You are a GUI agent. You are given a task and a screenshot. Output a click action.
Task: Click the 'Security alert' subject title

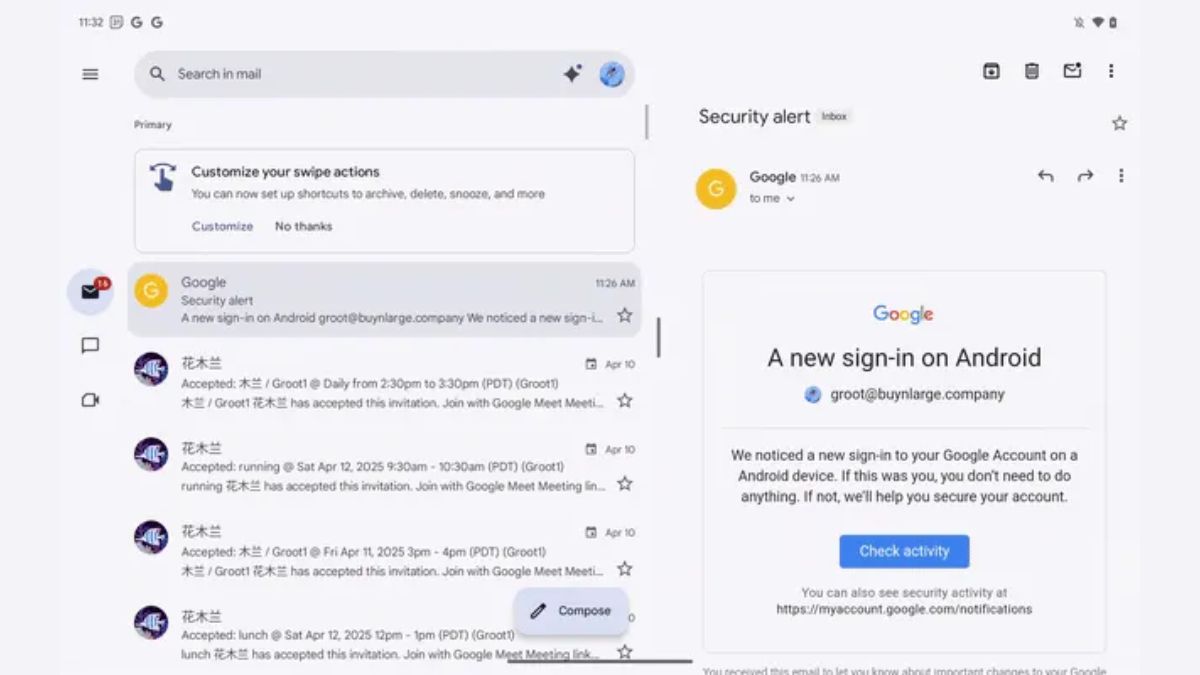[x=754, y=117]
